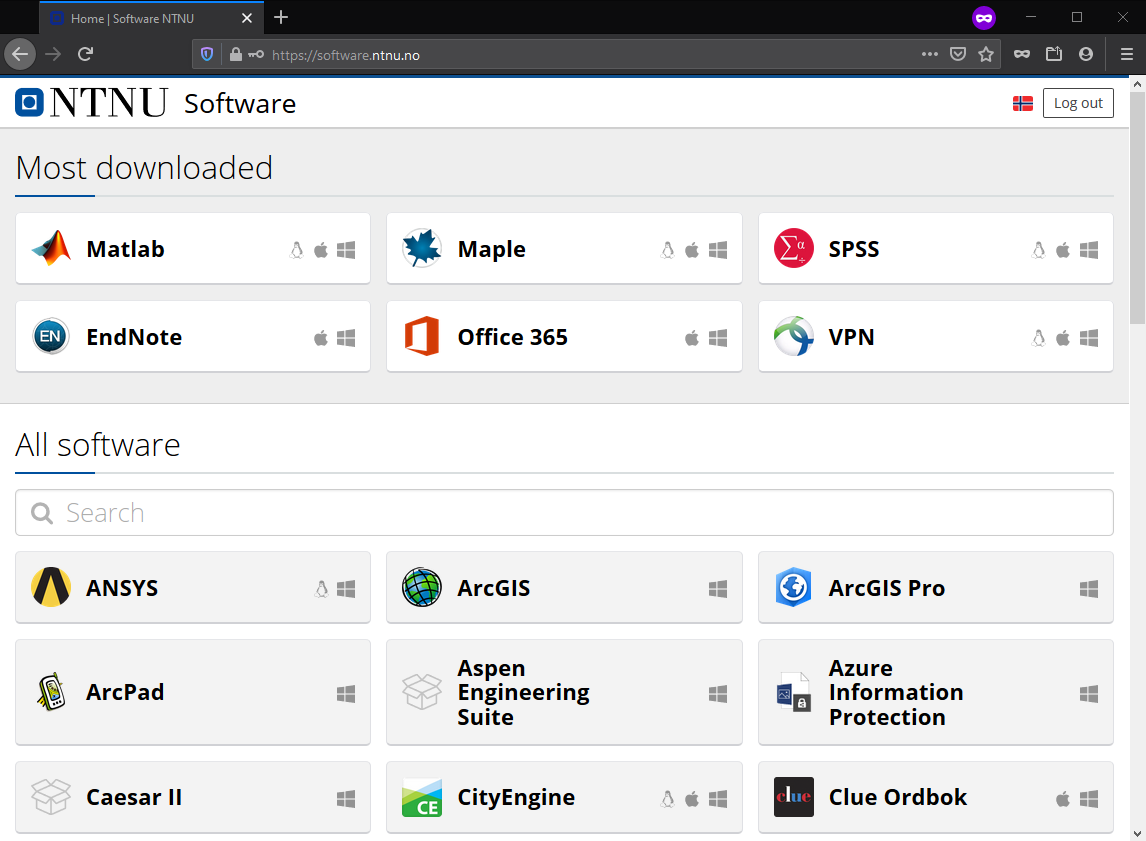Click the Windows icon on ArcGIS Pro card
Image resolution: width=1146 pixels, height=841 pixels.
click(1089, 589)
